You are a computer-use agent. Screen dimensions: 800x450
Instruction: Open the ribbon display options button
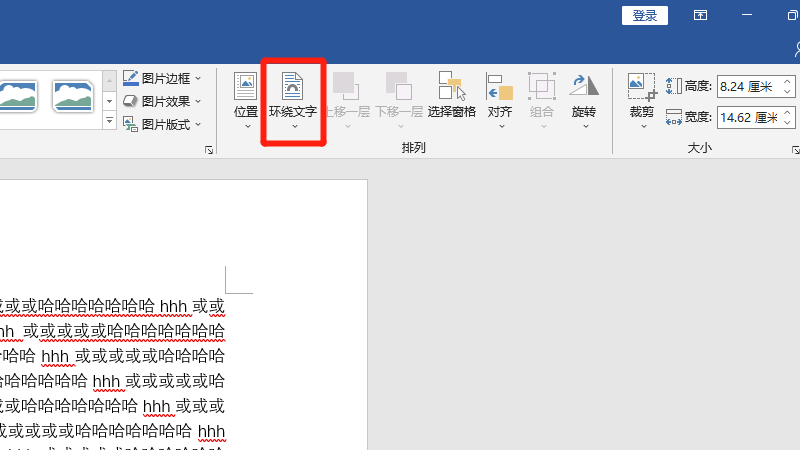(x=701, y=15)
